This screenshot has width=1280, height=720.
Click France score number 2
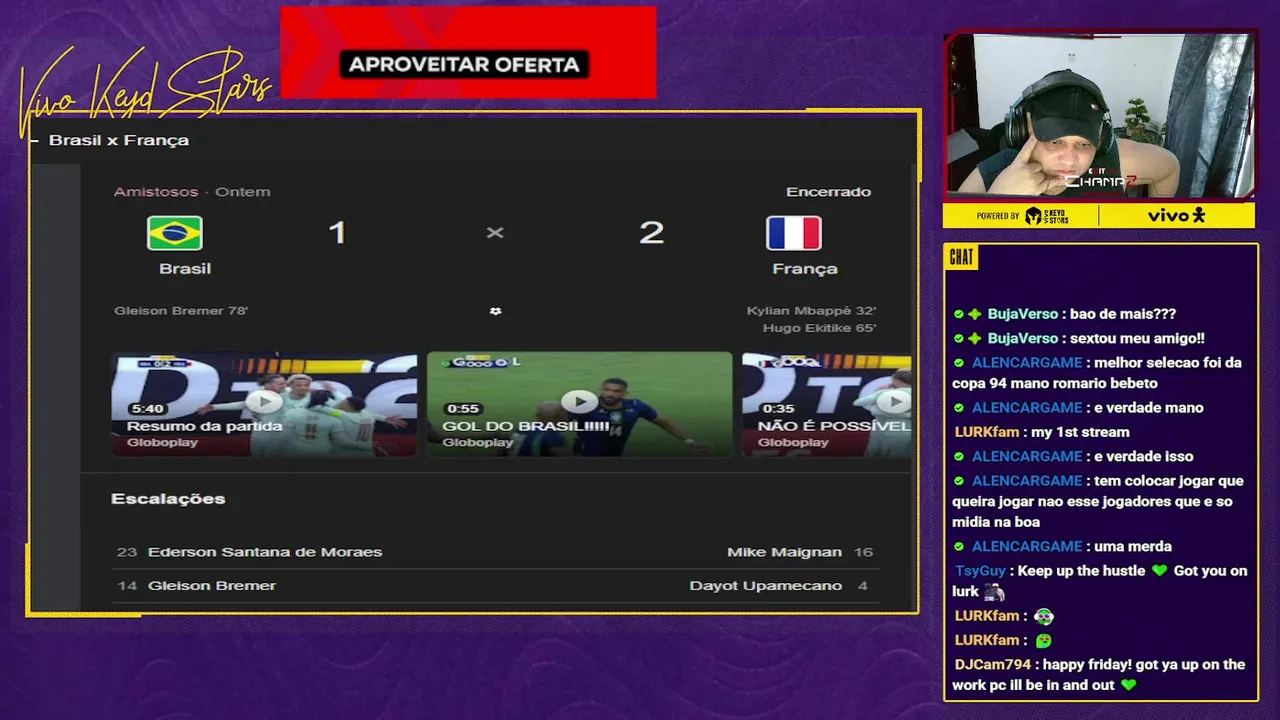click(x=651, y=233)
